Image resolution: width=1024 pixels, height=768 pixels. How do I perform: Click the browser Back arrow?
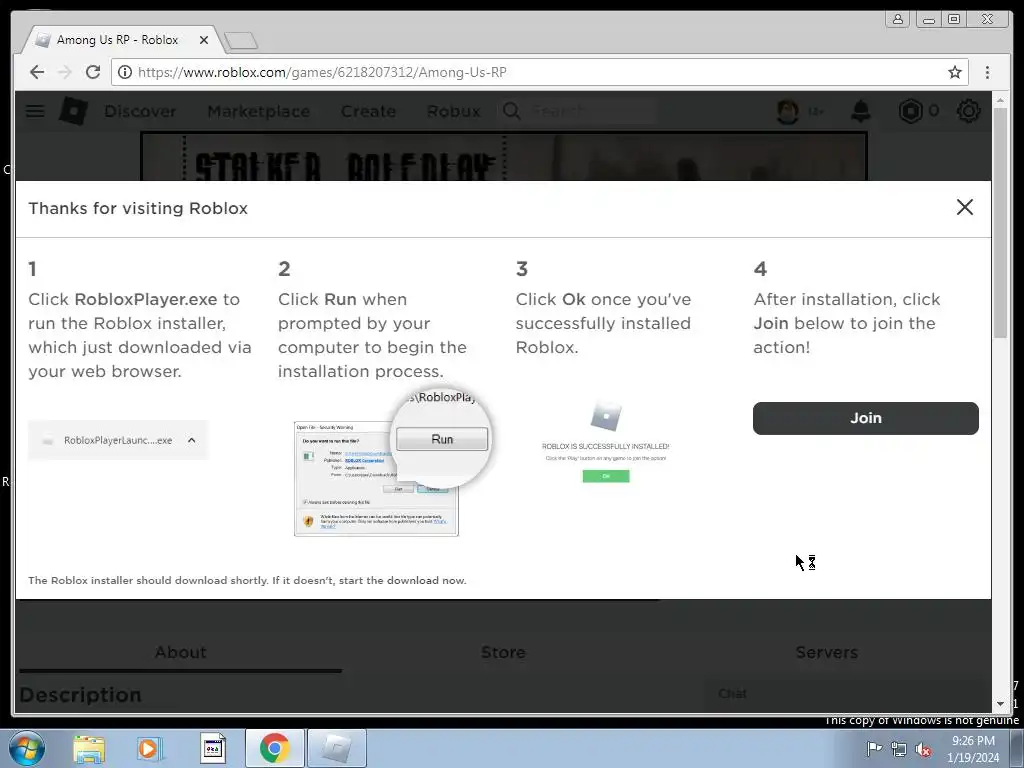(x=37, y=72)
